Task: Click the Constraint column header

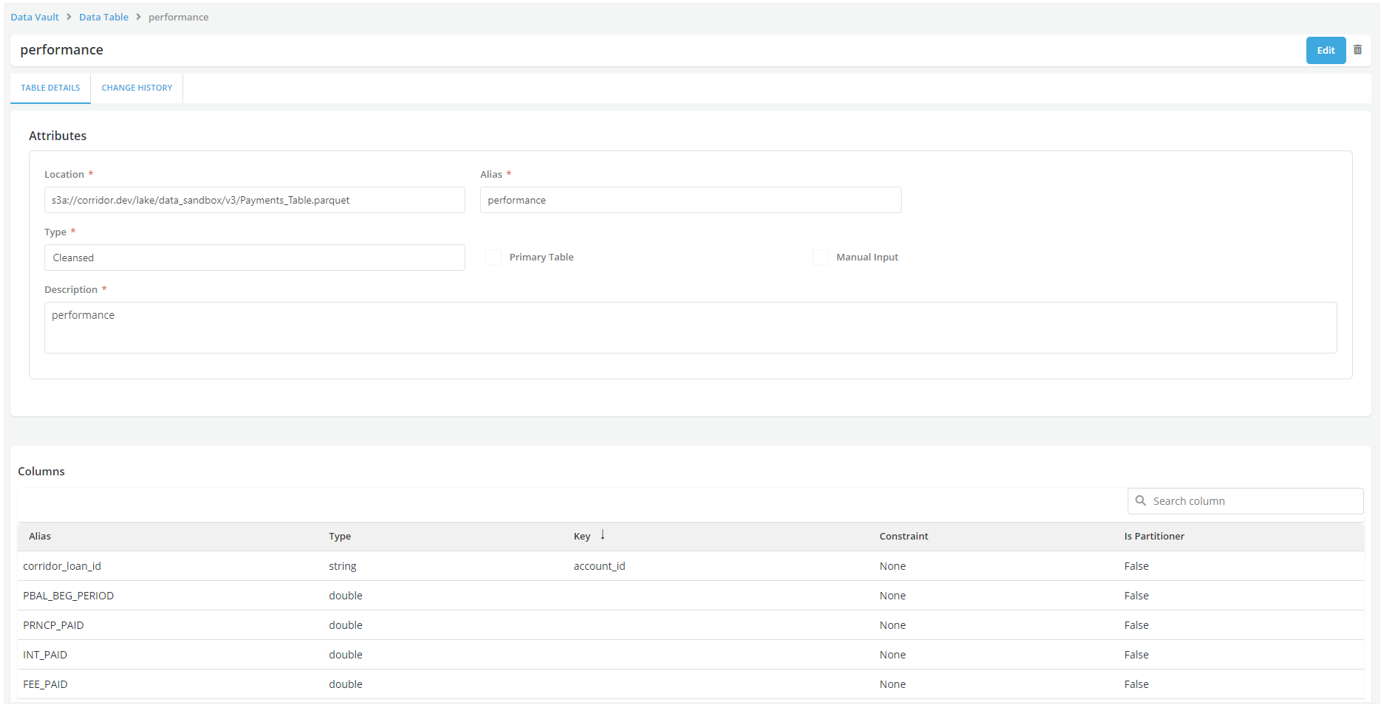Action: [x=903, y=536]
